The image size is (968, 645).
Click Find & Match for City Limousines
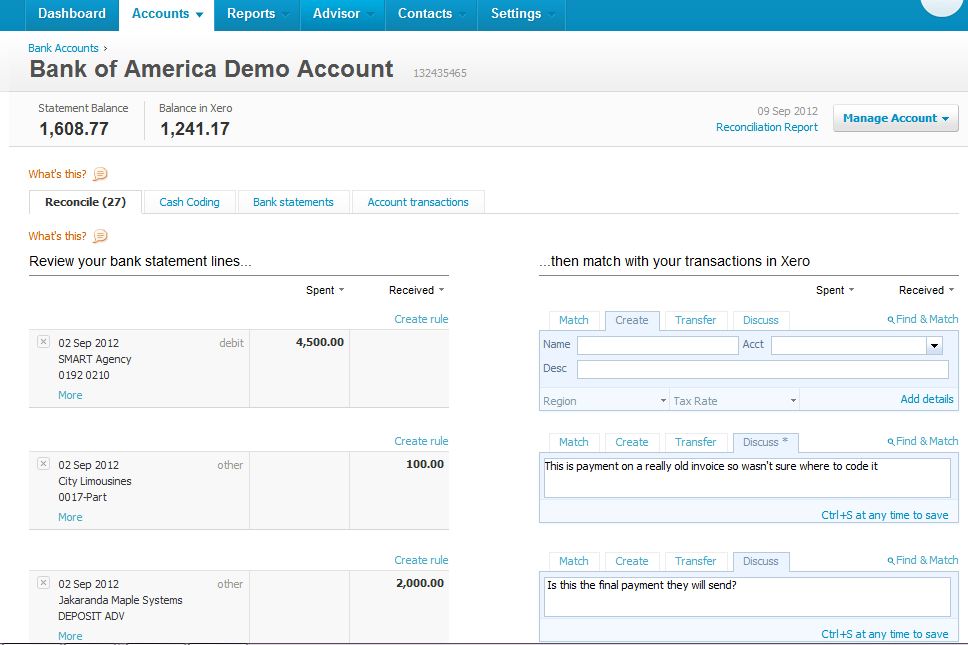click(x=923, y=441)
